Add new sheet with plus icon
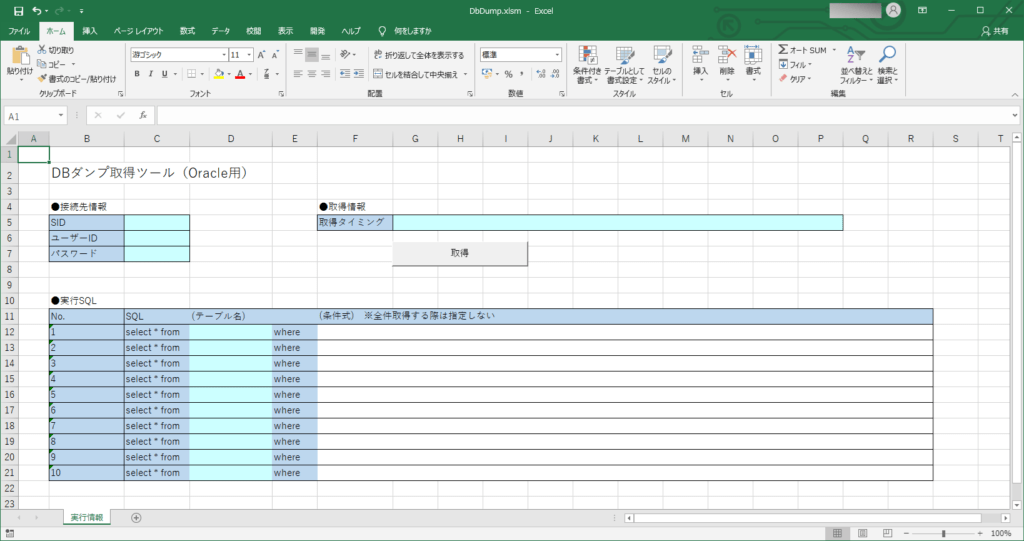1024x541 pixels. 136,517
